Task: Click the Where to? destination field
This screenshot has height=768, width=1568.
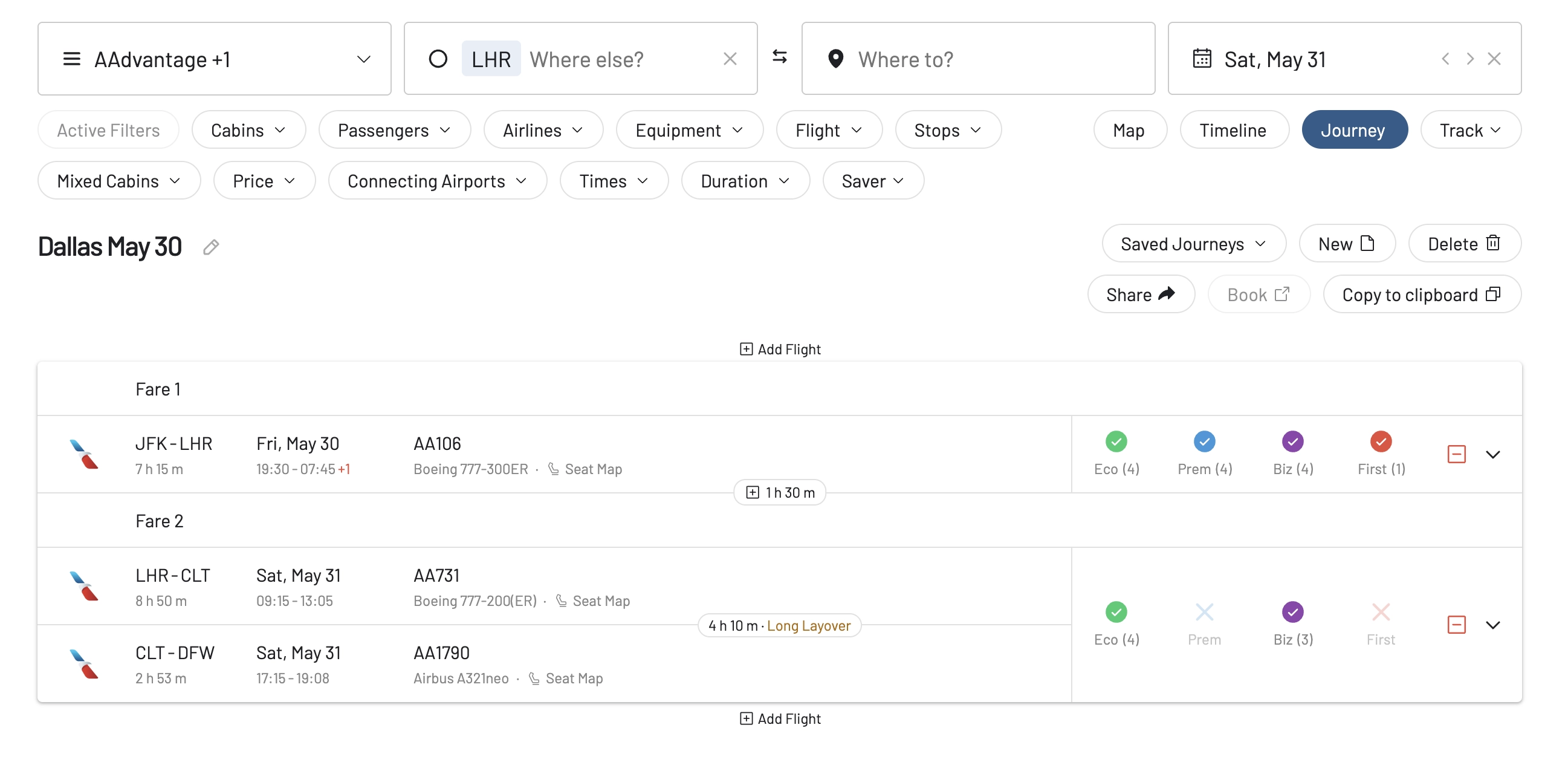Action: click(x=978, y=59)
